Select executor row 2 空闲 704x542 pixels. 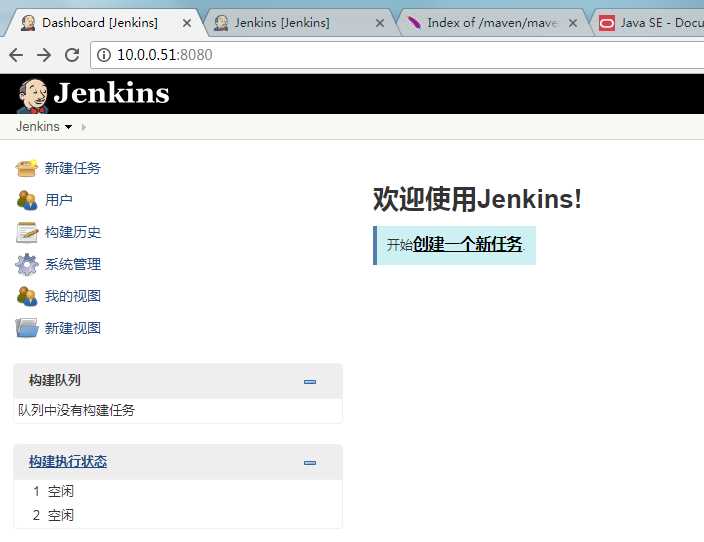(178, 515)
